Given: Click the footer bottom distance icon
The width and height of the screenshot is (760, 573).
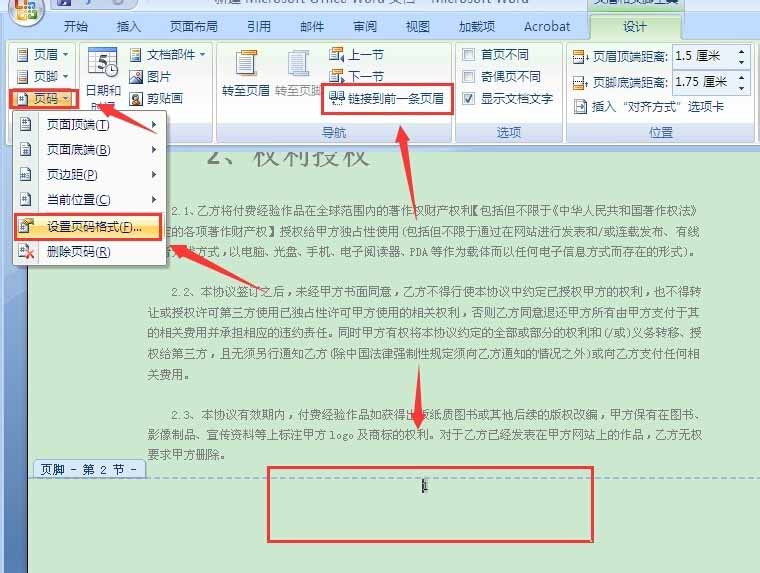Looking at the screenshot, I should [580, 82].
